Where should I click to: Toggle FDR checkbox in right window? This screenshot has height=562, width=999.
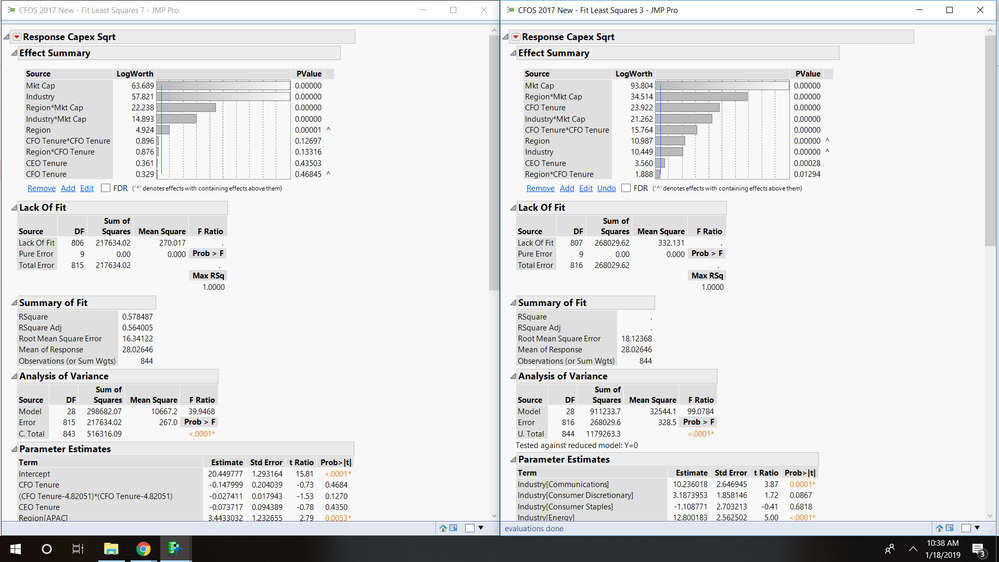point(626,188)
